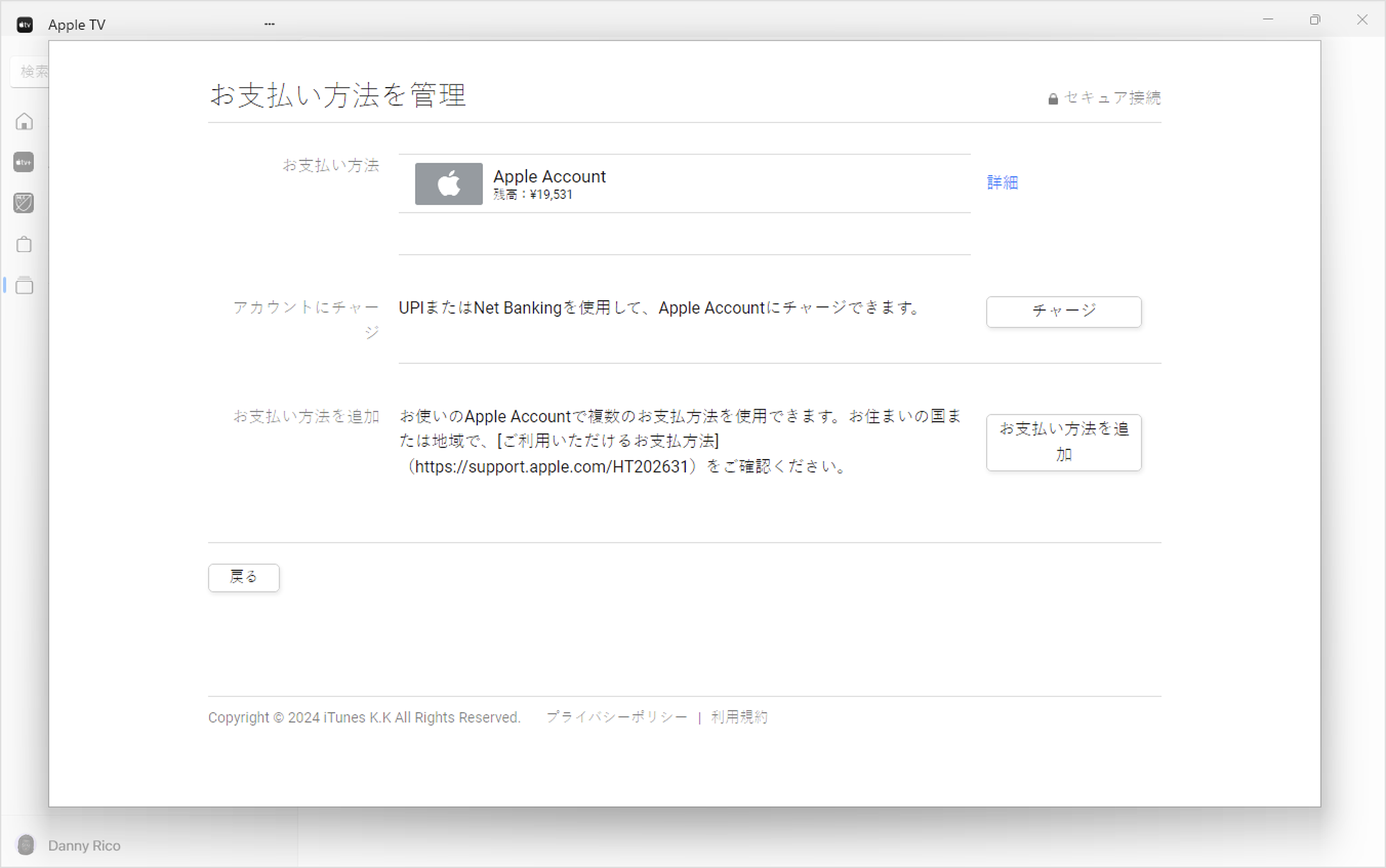Click the Apple Account title text
This screenshot has height=868, width=1386.
pyautogui.click(x=550, y=176)
